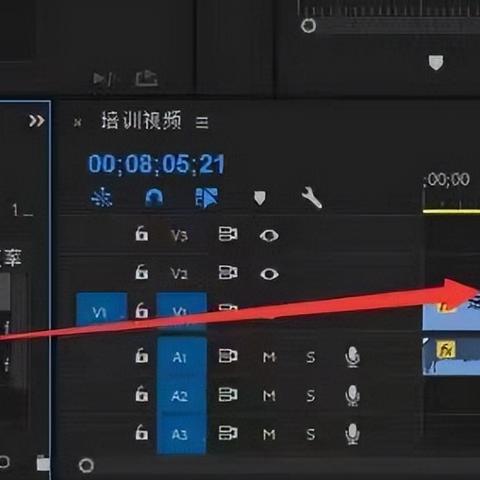The width and height of the screenshot is (480, 480).
Task: Click the program monitor marker icon
Action: point(436,63)
